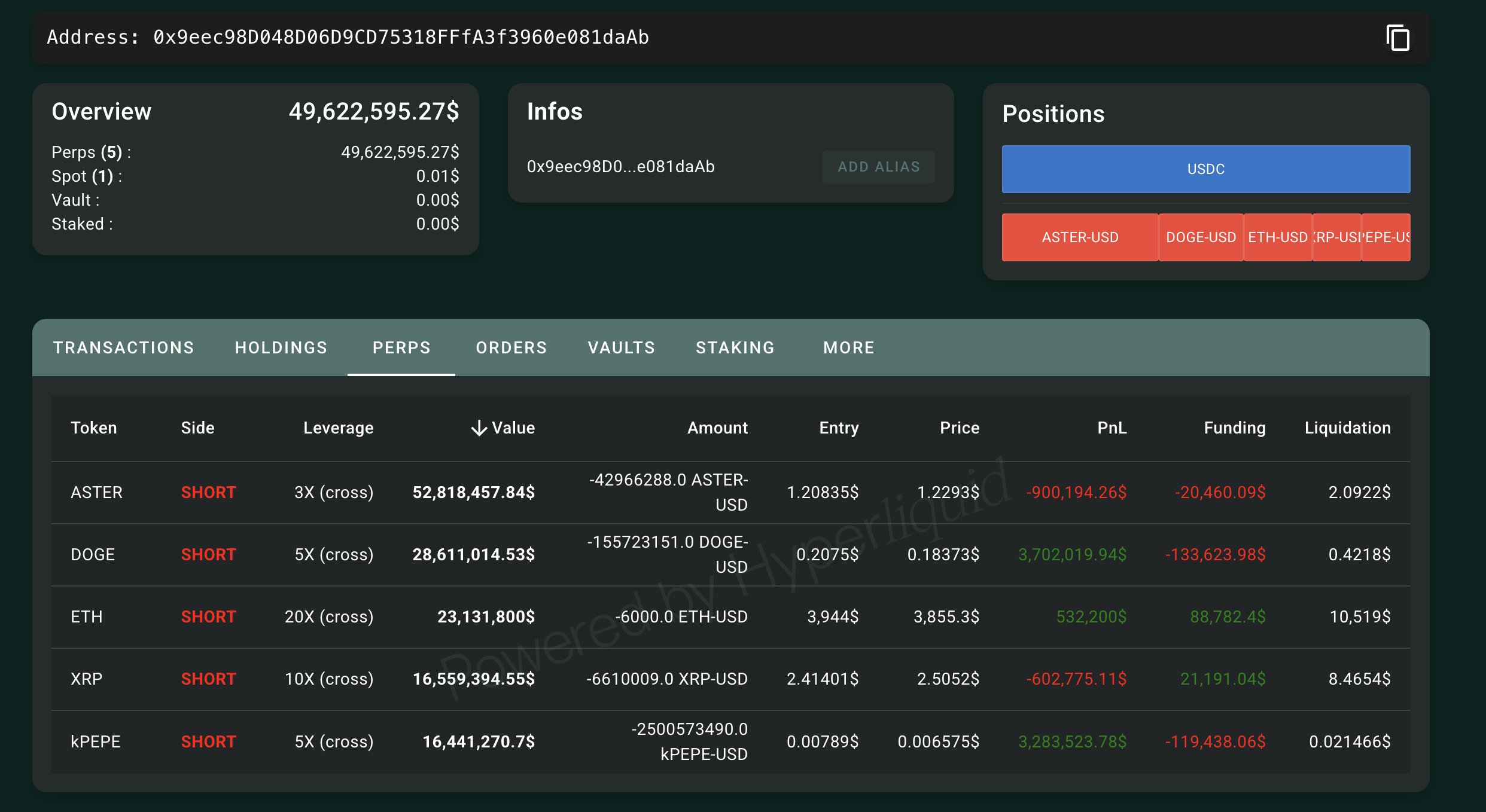
Task: Open the HOLDINGS tab
Action: pyautogui.click(x=281, y=347)
